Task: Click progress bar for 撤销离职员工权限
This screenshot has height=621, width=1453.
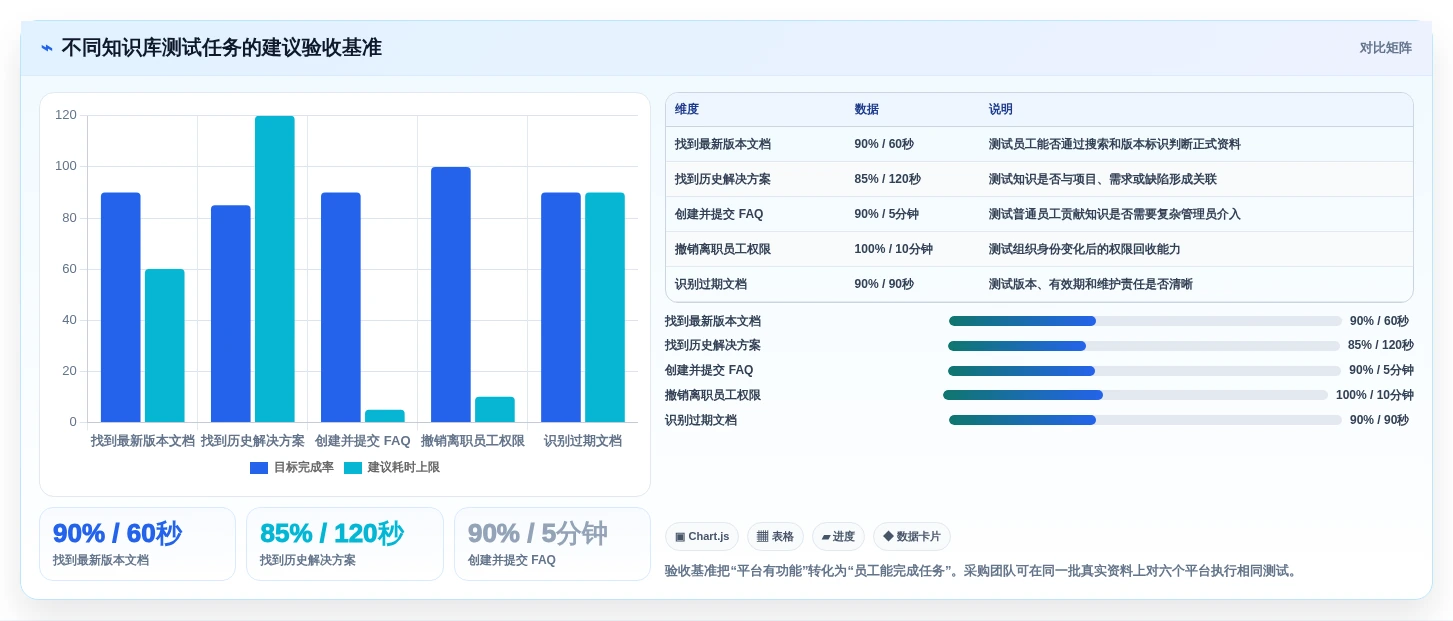Action: coord(1136,395)
